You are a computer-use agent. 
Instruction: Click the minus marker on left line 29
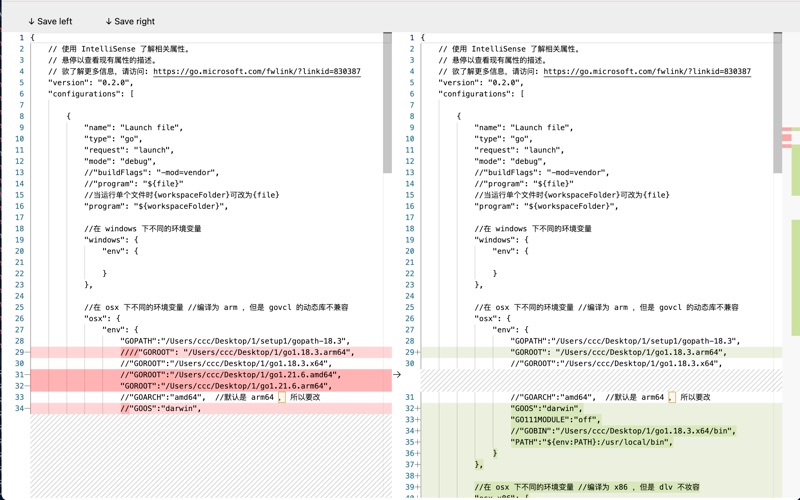(x=27, y=352)
